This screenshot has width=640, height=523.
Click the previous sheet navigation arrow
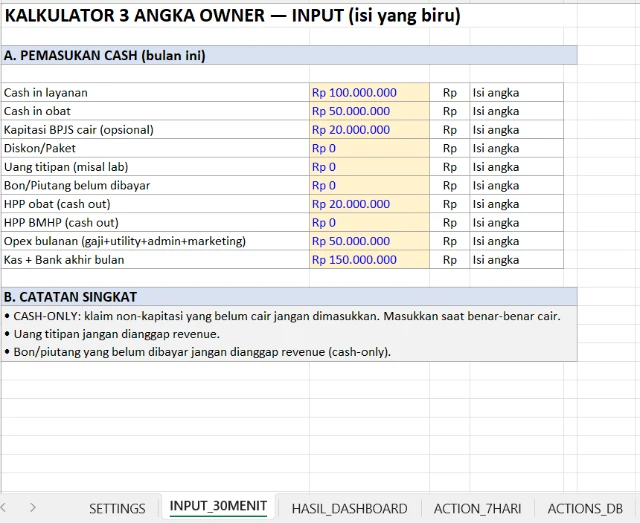click(x=8, y=507)
